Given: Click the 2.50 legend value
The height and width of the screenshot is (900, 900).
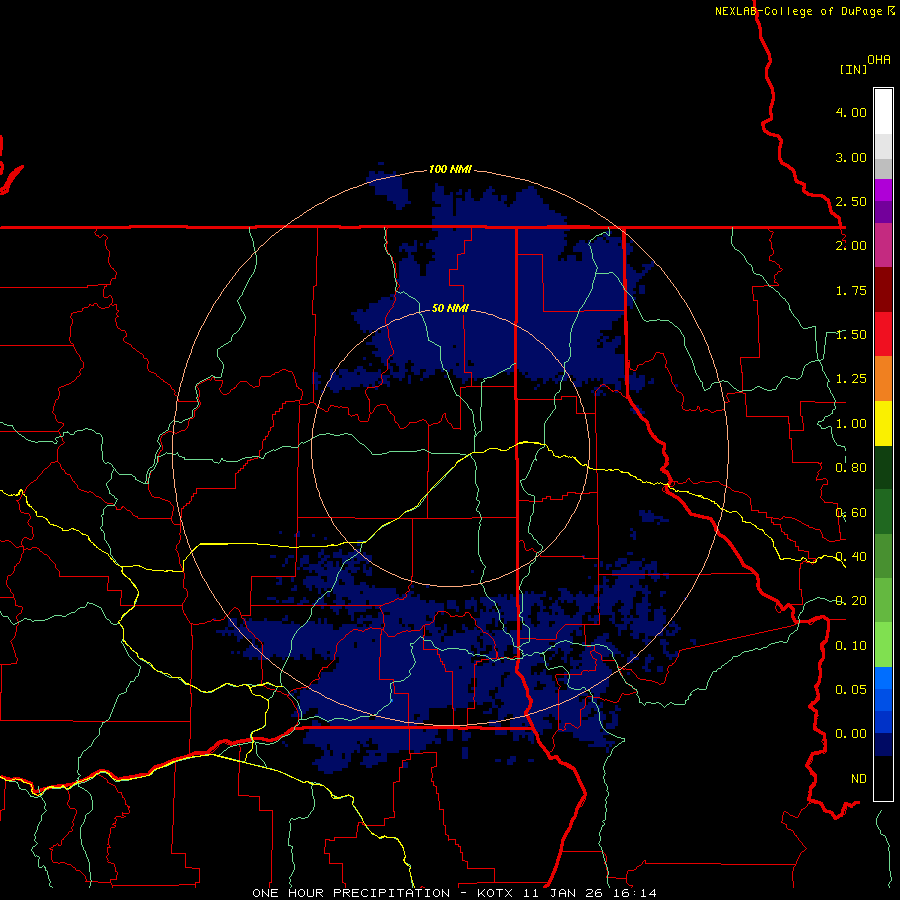Looking at the screenshot, I should (851, 201).
